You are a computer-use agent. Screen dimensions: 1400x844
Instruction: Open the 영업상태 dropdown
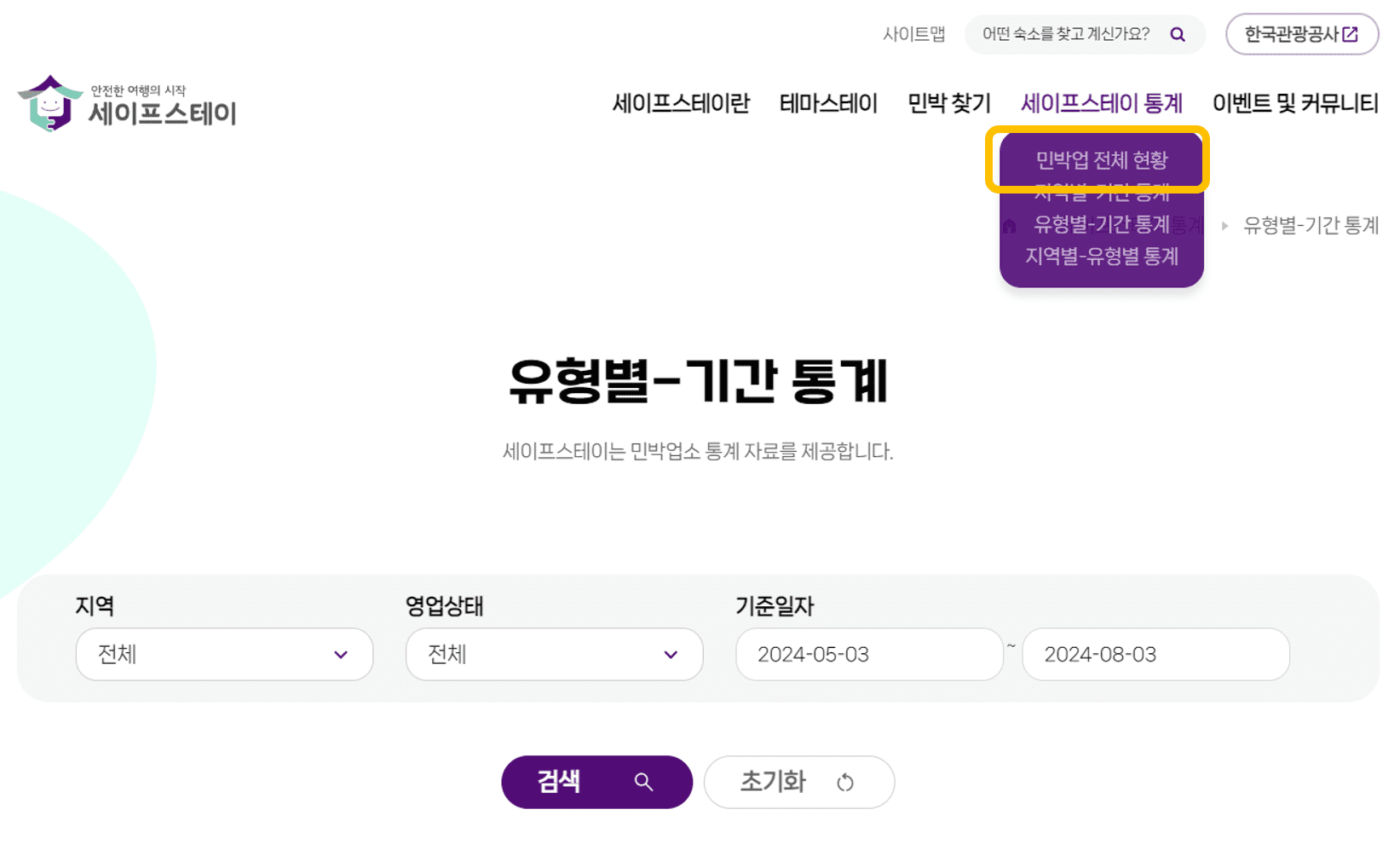pyautogui.click(x=553, y=654)
